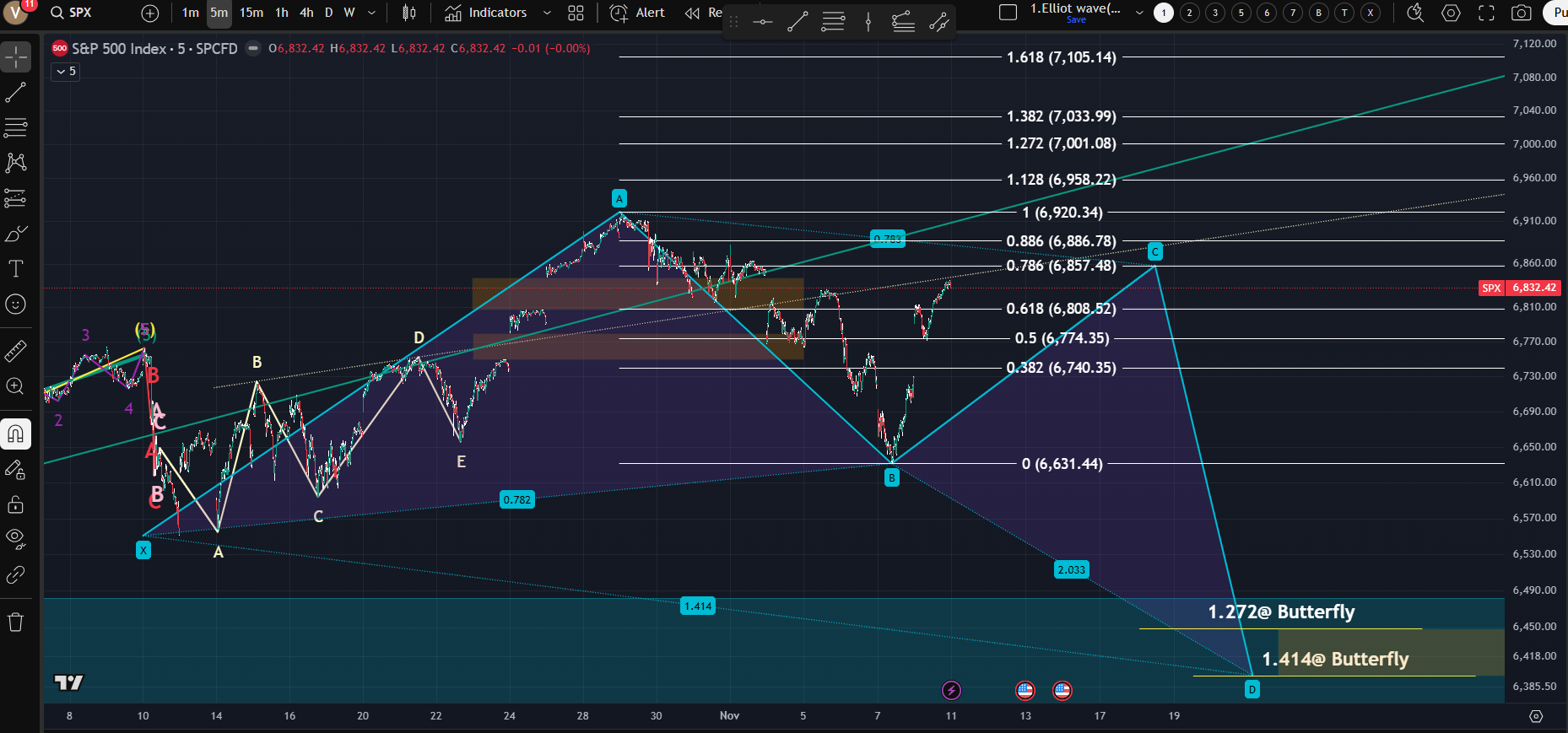Hide all drawings using eye icon
The height and width of the screenshot is (733, 1568).
[16, 539]
